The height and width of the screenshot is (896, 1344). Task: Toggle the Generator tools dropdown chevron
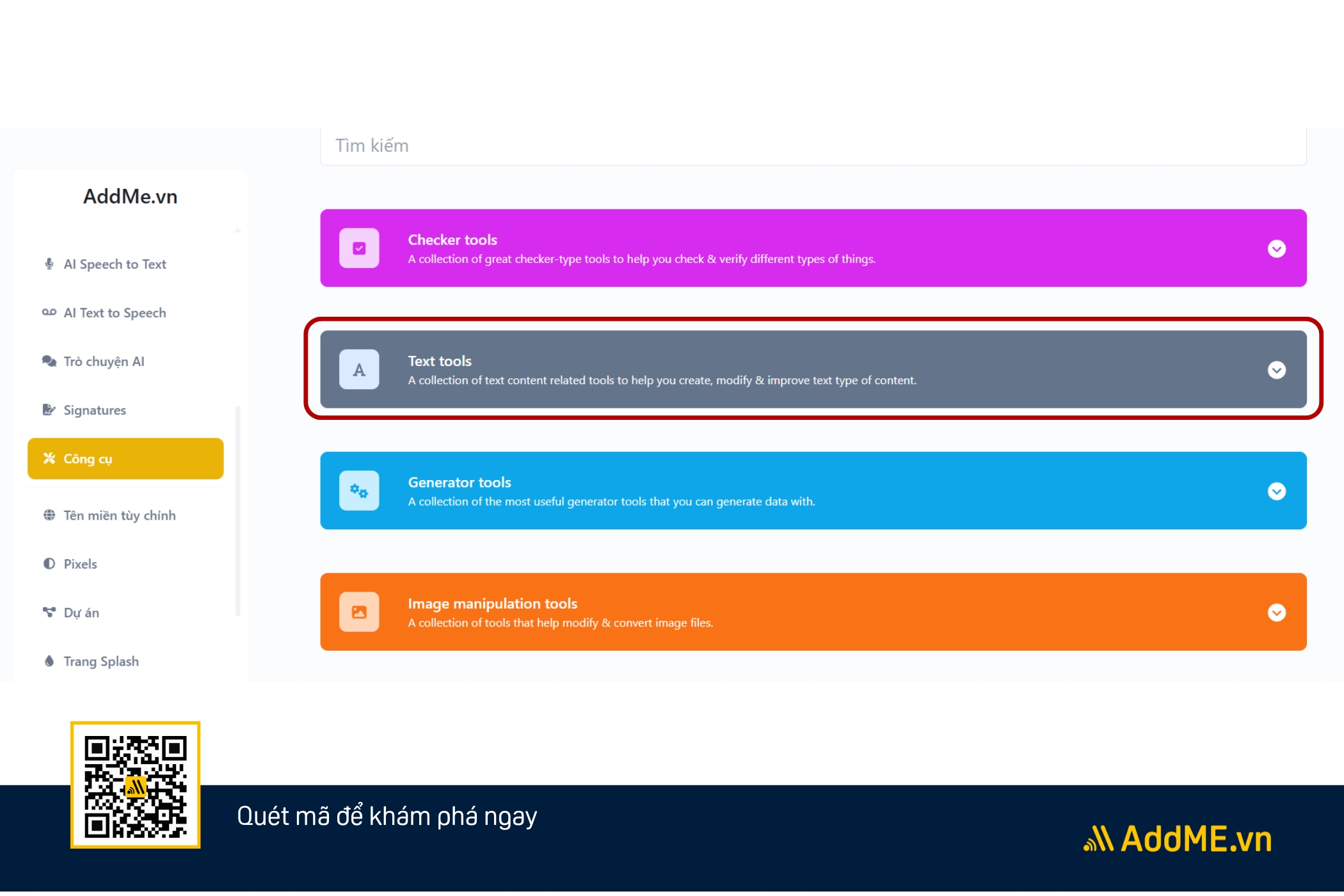[1277, 491]
